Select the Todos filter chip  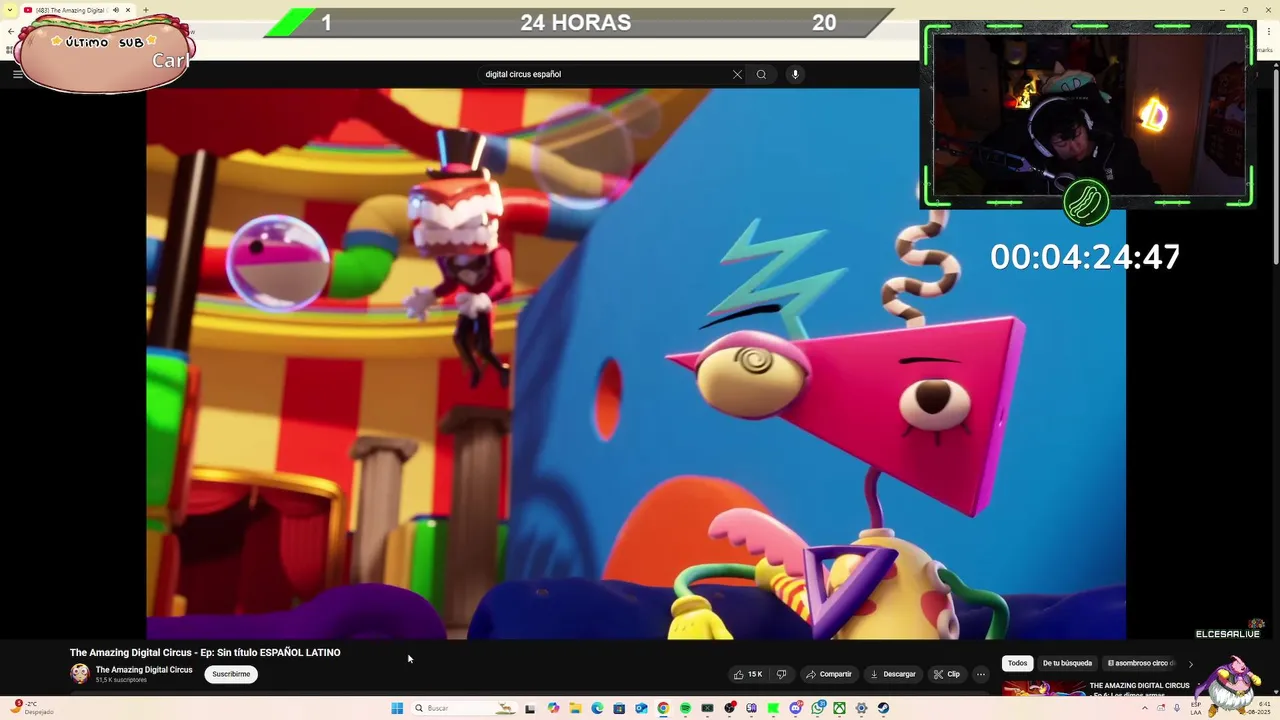click(x=1017, y=663)
